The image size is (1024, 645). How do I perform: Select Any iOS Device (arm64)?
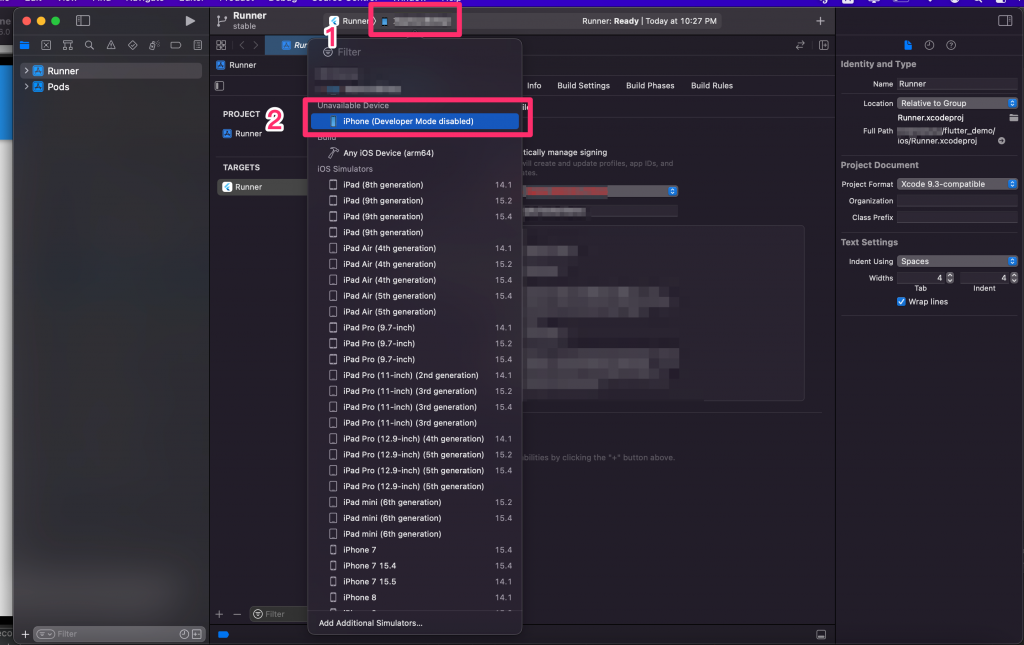[x=415, y=153]
